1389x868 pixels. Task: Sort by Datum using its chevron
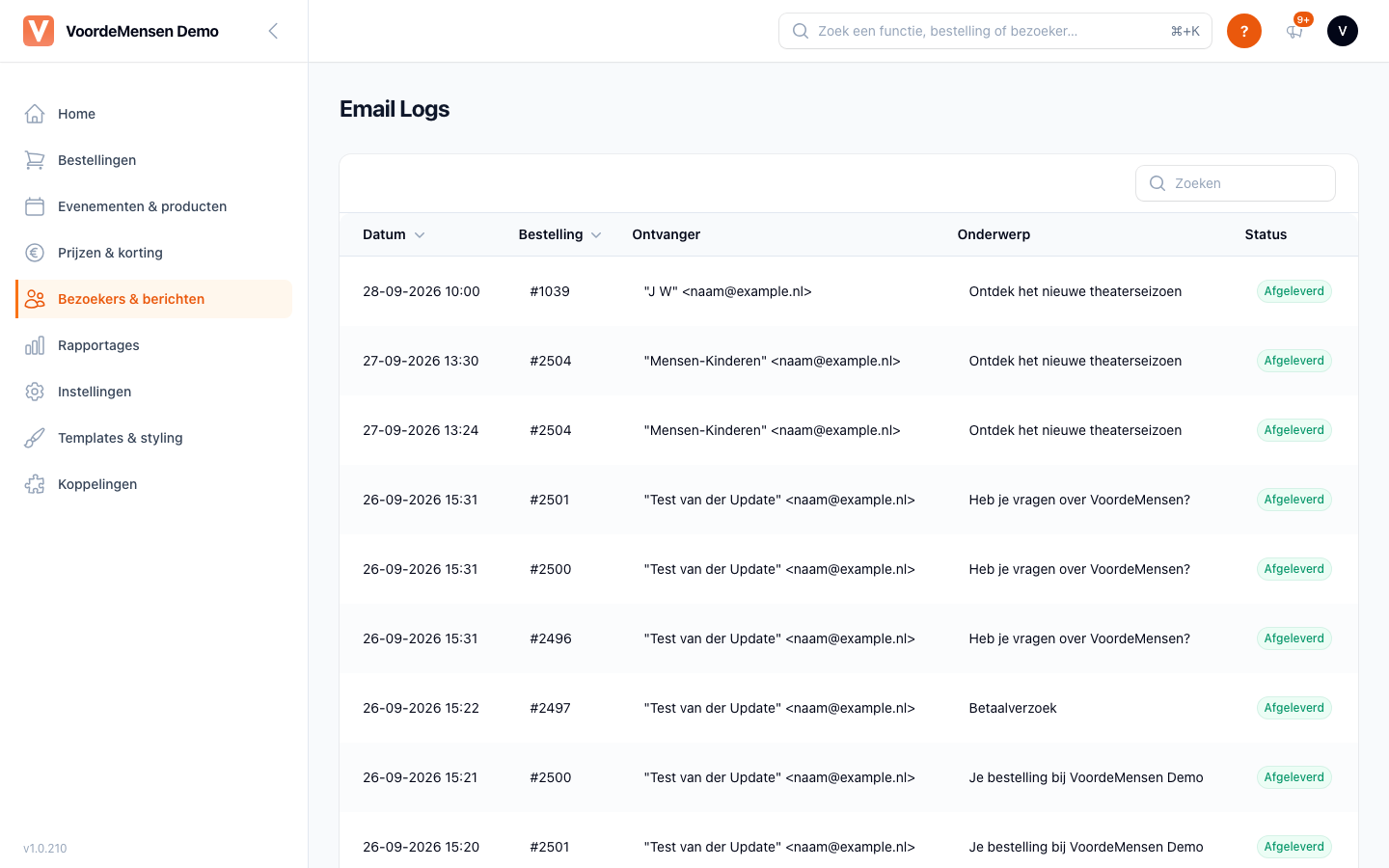coord(420,235)
